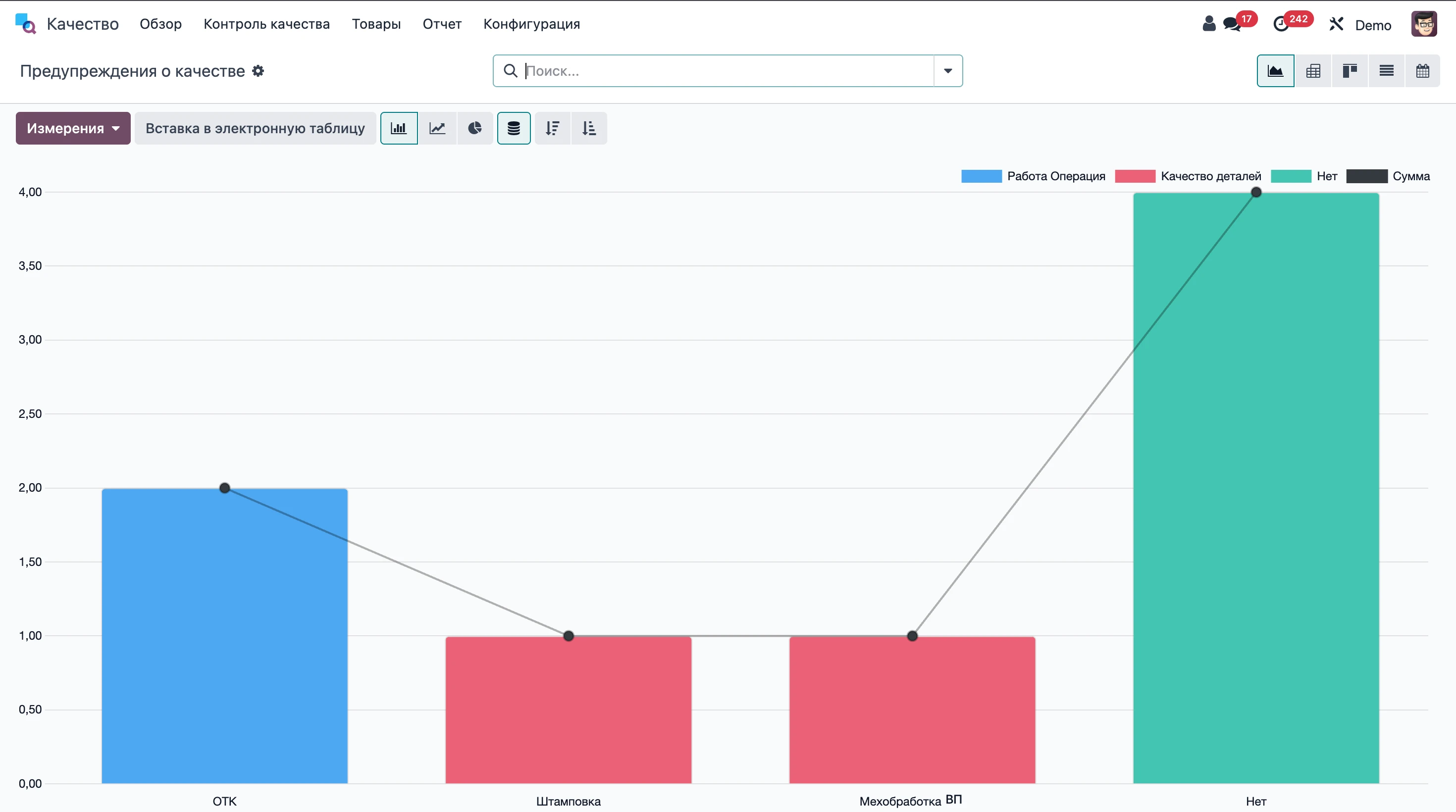This screenshot has width=1456, height=812.
Task: Open the Конфигурация menu
Action: tap(532, 24)
